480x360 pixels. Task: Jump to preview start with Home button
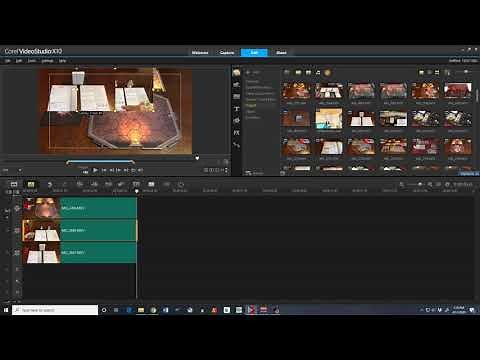(104, 170)
